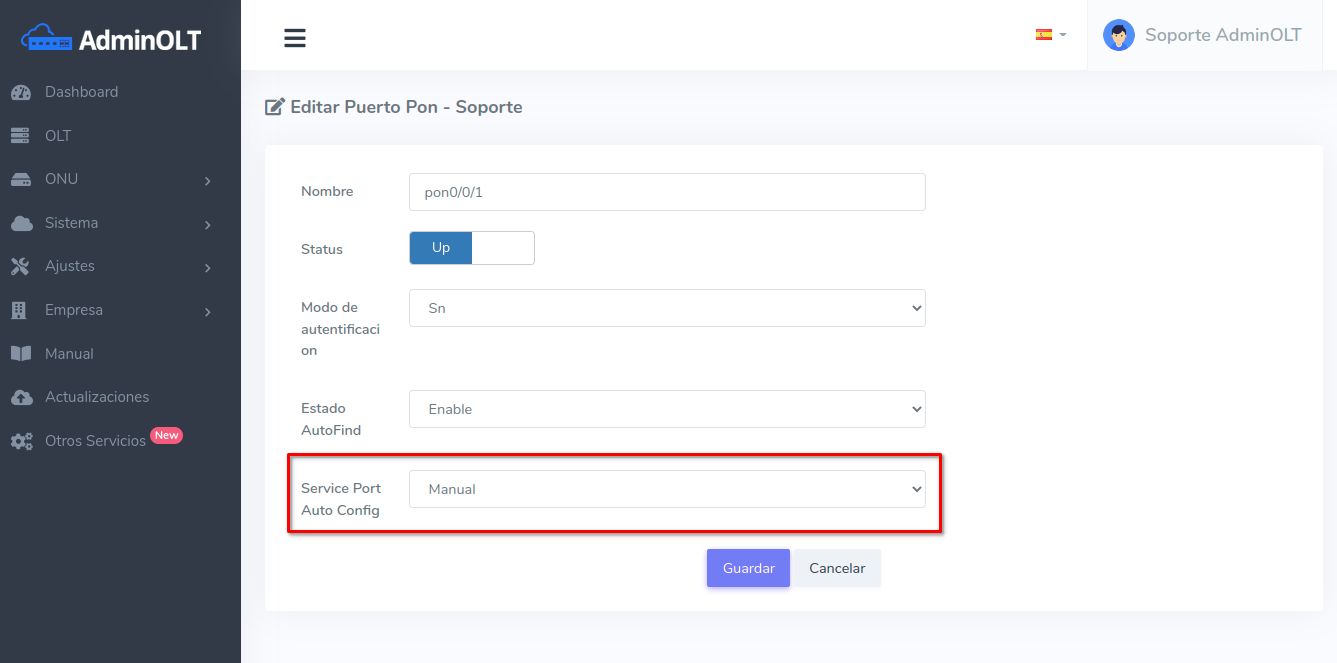The width and height of the screenshot is (1337, 663).
Task: Click the Nombre input field
Action: [667, 192]
